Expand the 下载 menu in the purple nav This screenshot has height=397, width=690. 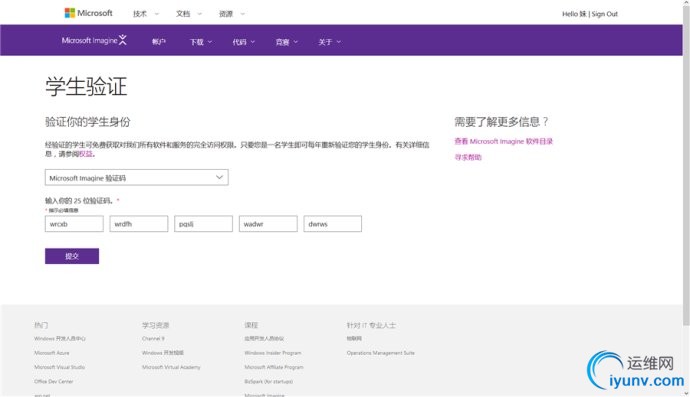coord(201,42)
